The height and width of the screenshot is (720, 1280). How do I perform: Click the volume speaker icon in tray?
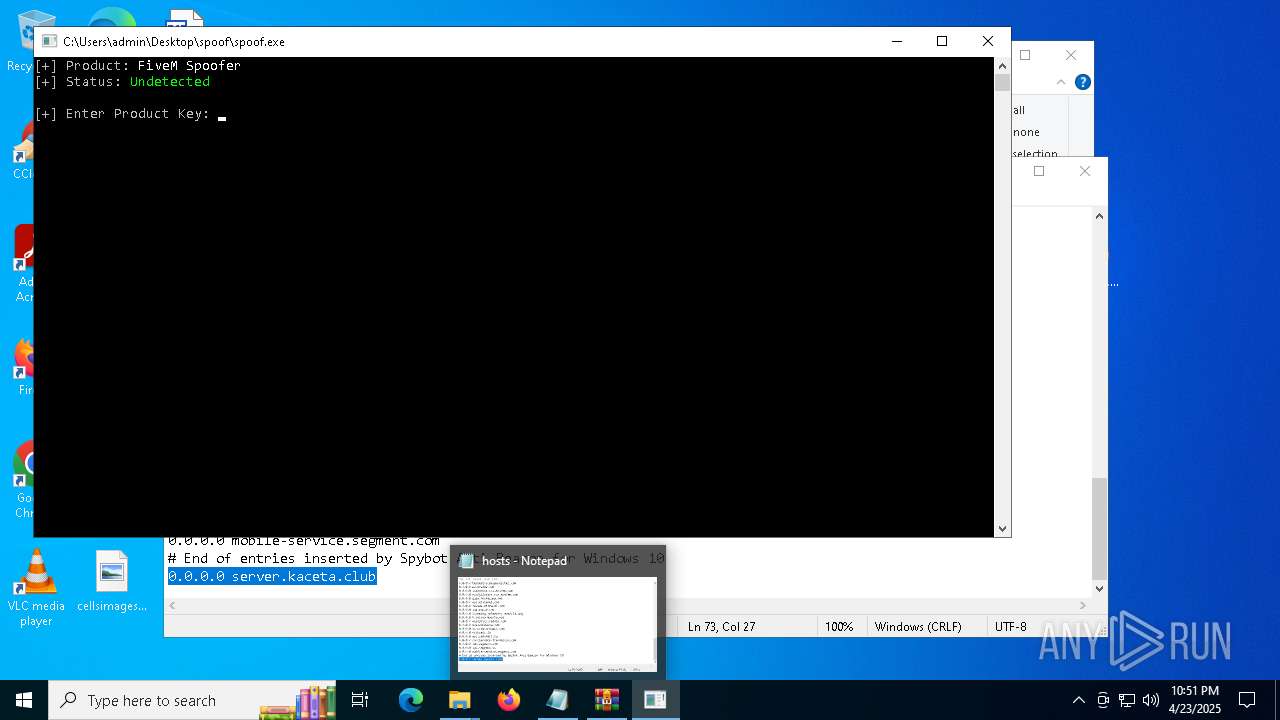point(1151,700)
